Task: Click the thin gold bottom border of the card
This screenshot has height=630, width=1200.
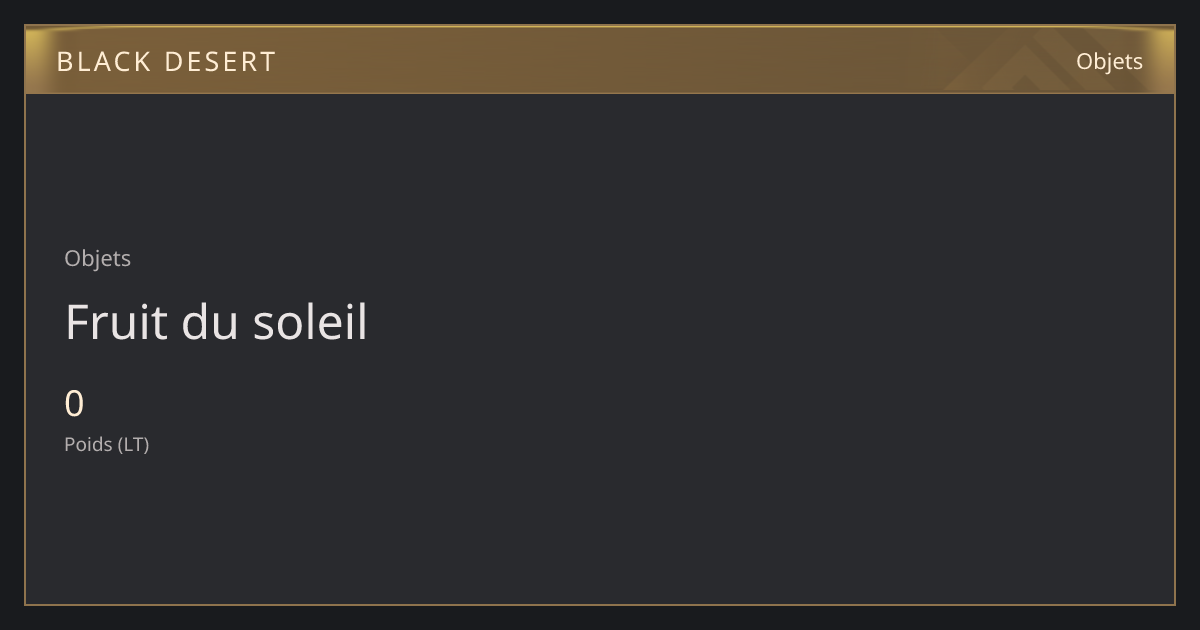Action: coord(600,604)
